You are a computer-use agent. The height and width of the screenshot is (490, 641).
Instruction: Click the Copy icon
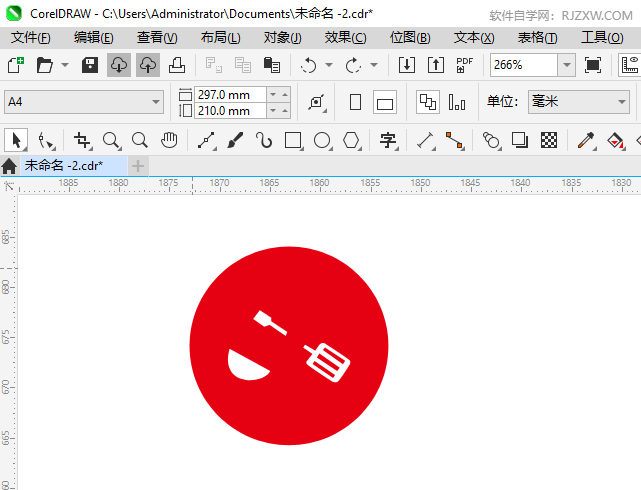[243, 65]
